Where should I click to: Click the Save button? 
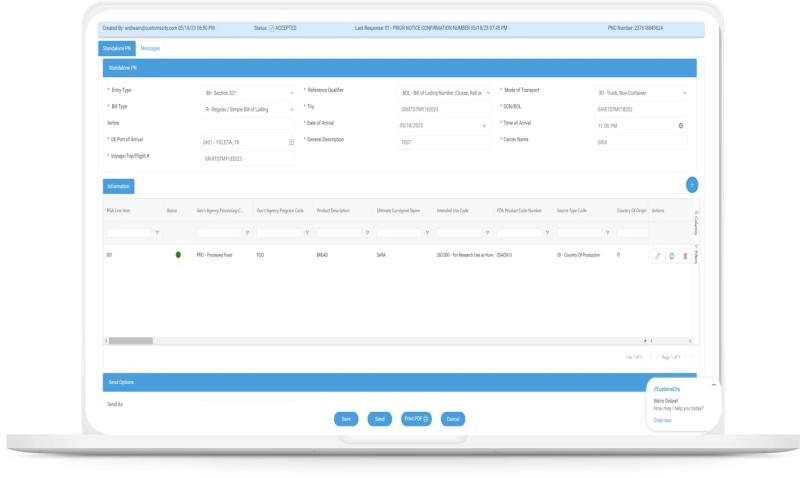pyautogui.click(x=345, y=419)
